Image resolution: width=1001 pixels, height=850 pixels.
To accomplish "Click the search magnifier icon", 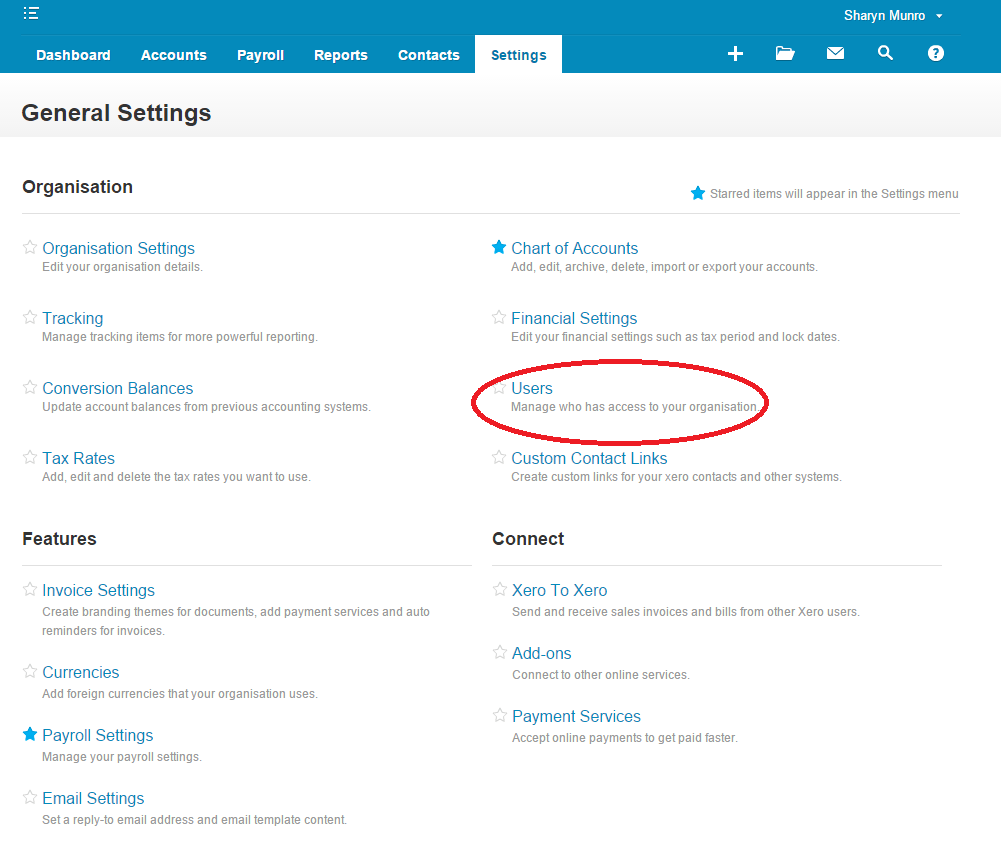I will point(885,53).
